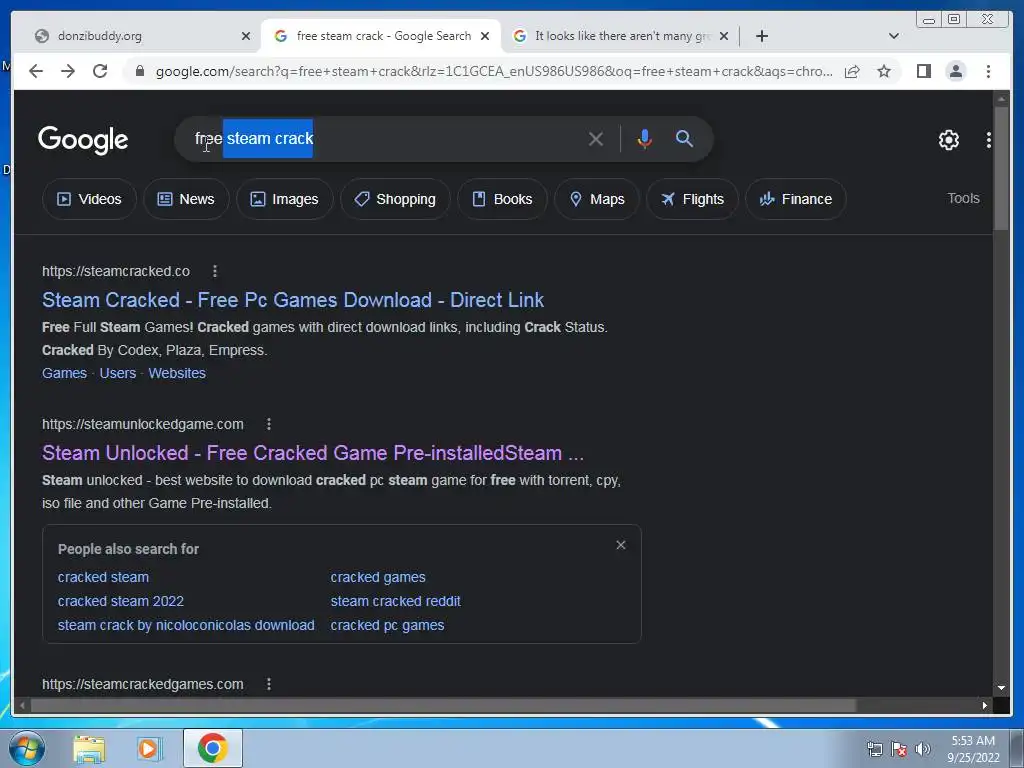Image resolution: width=1024 pixels, height=768 pixels.
Task: Search steam crack by nicoloconicolas download
Action: [x=186, y=625]
